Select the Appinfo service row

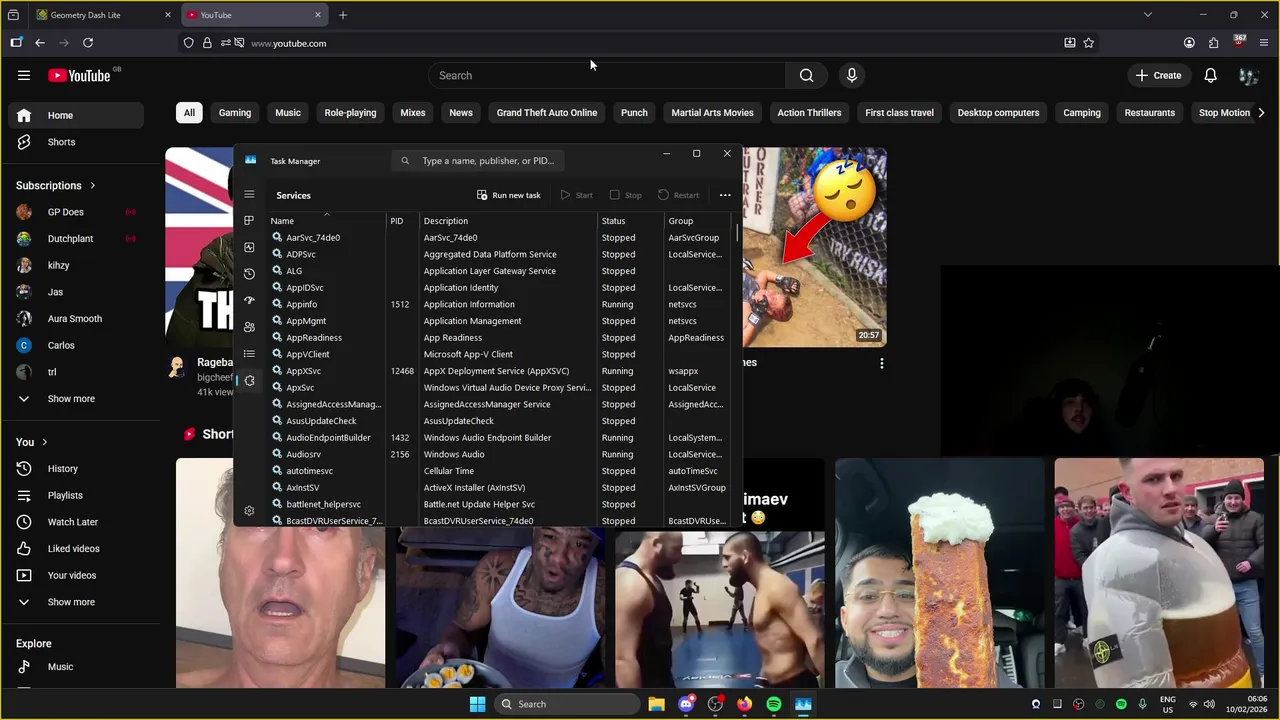(x=500, y=305)
